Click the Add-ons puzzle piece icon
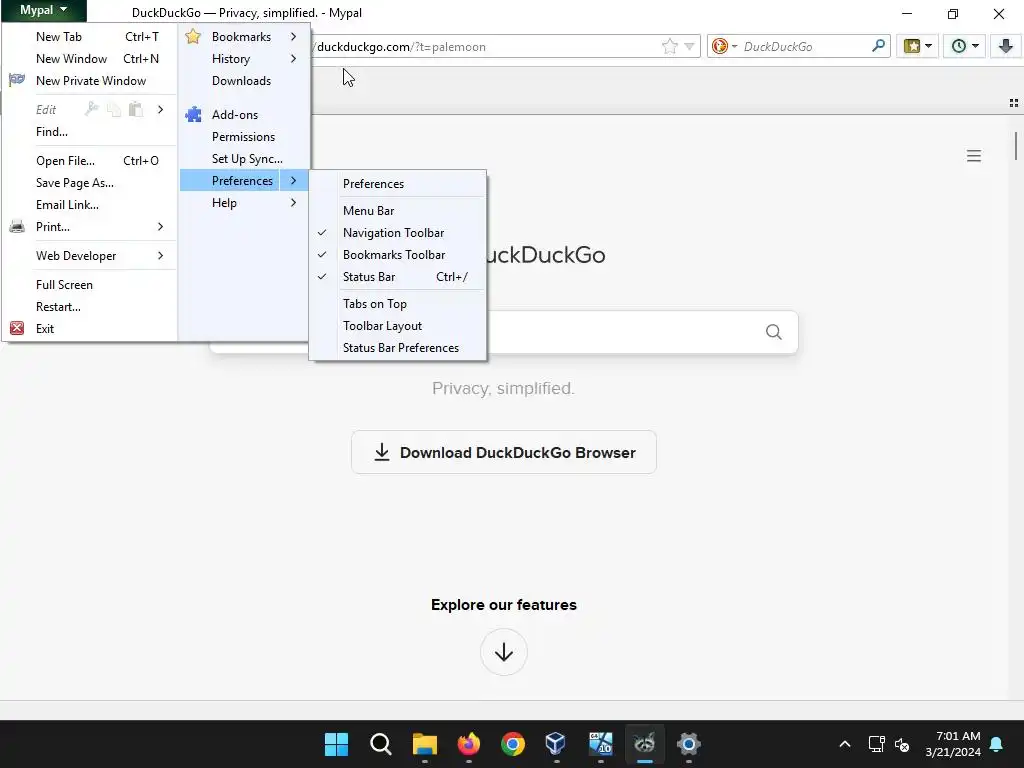Screen dimensions: 1024x768 tap(193, 114)
